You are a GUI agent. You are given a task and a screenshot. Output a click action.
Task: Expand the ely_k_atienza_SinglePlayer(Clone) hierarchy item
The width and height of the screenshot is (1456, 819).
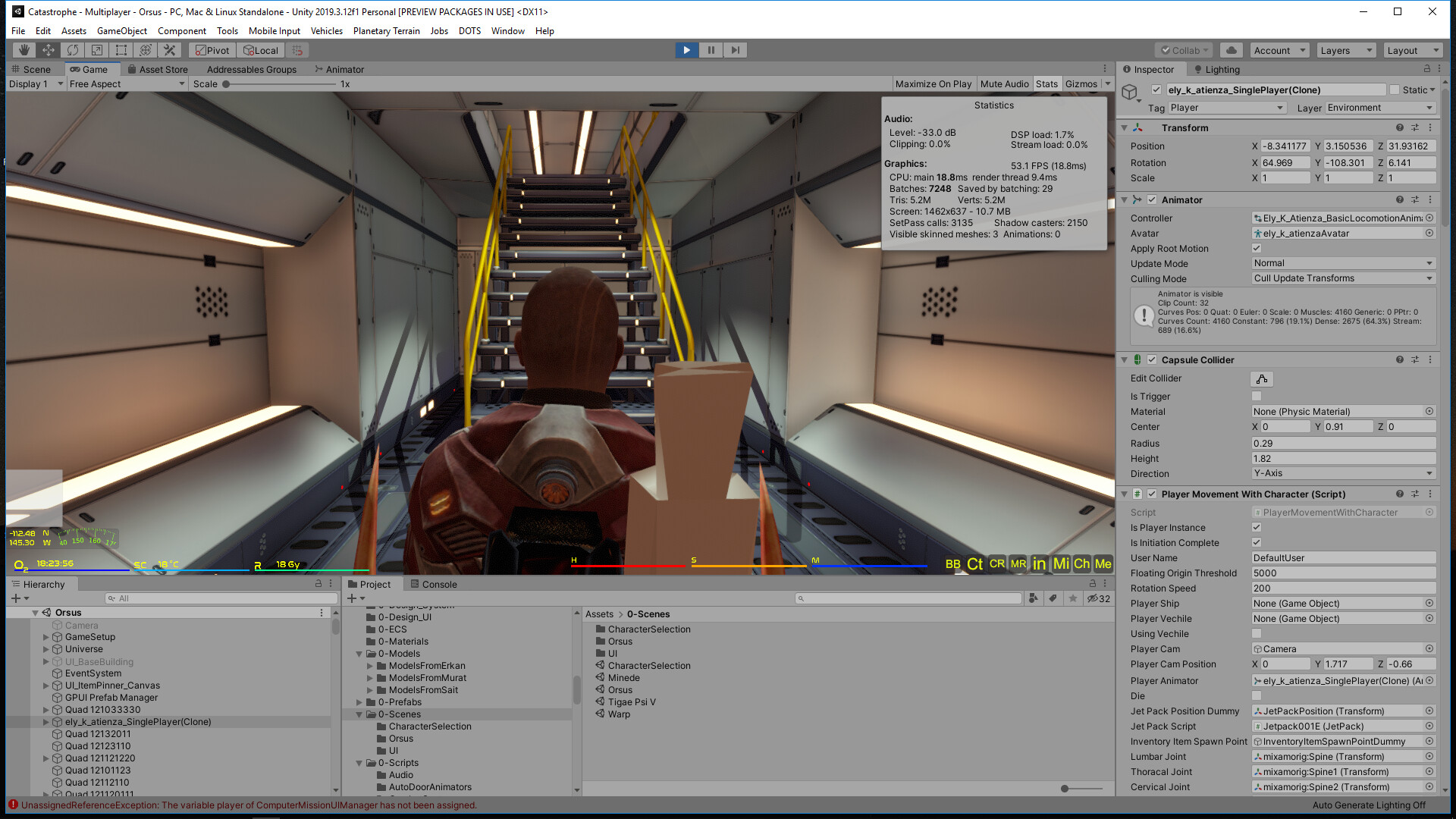click(x=47, y=722)
